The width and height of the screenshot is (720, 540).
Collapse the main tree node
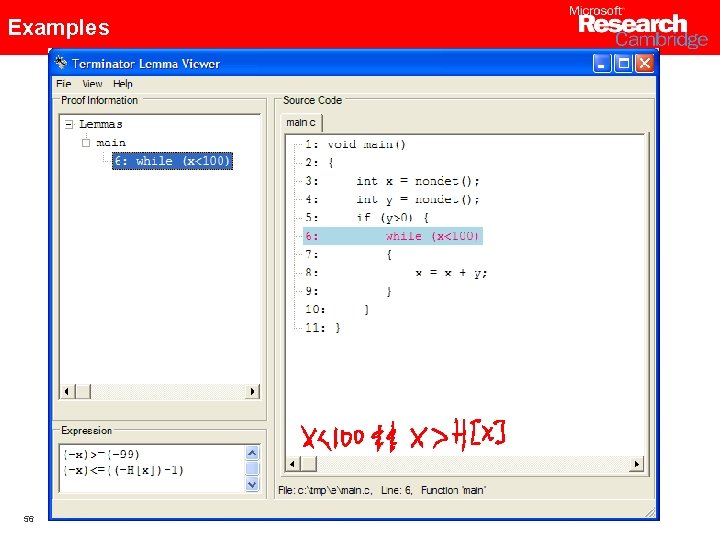pos(86,143)
